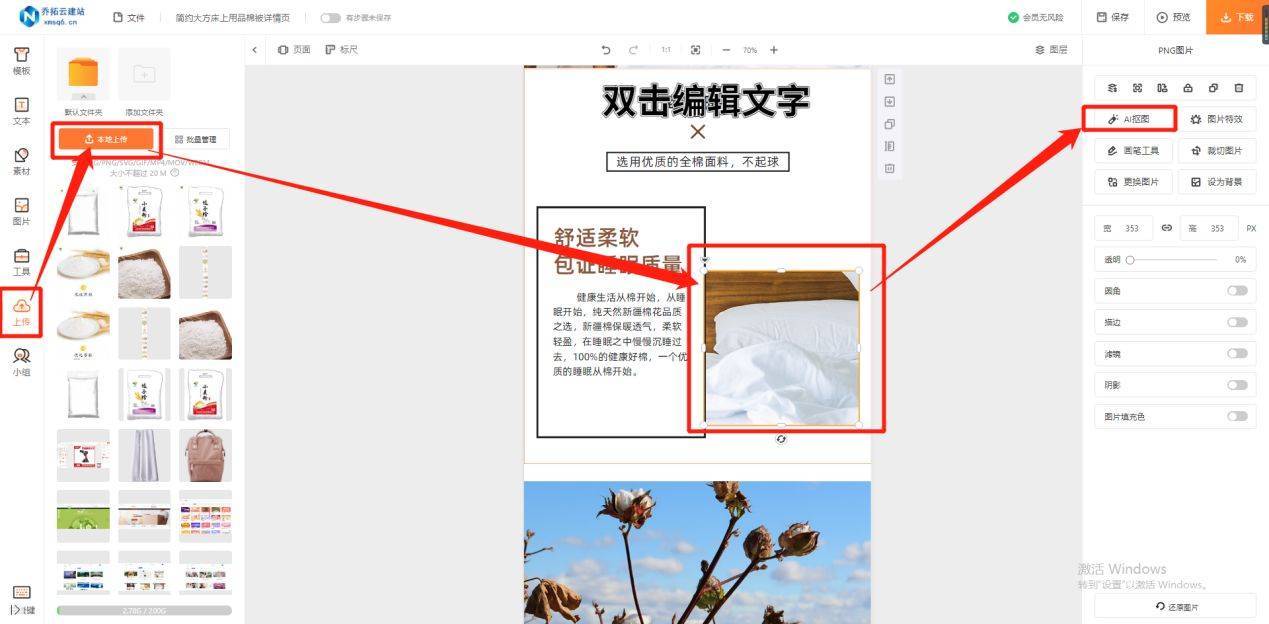
Task: Open the 图片 images sidebar section
Action: tap(21, 211)
